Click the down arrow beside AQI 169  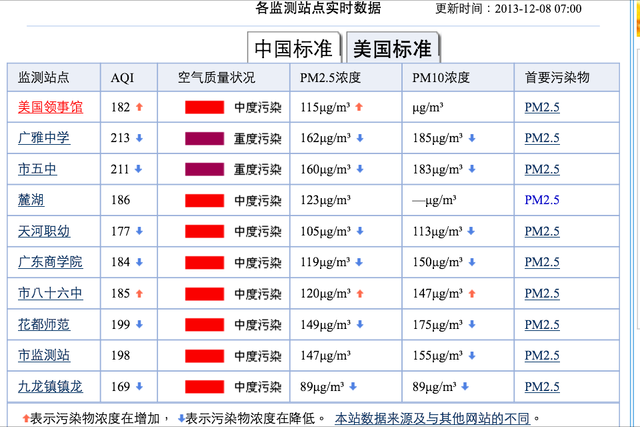[139, 386]
